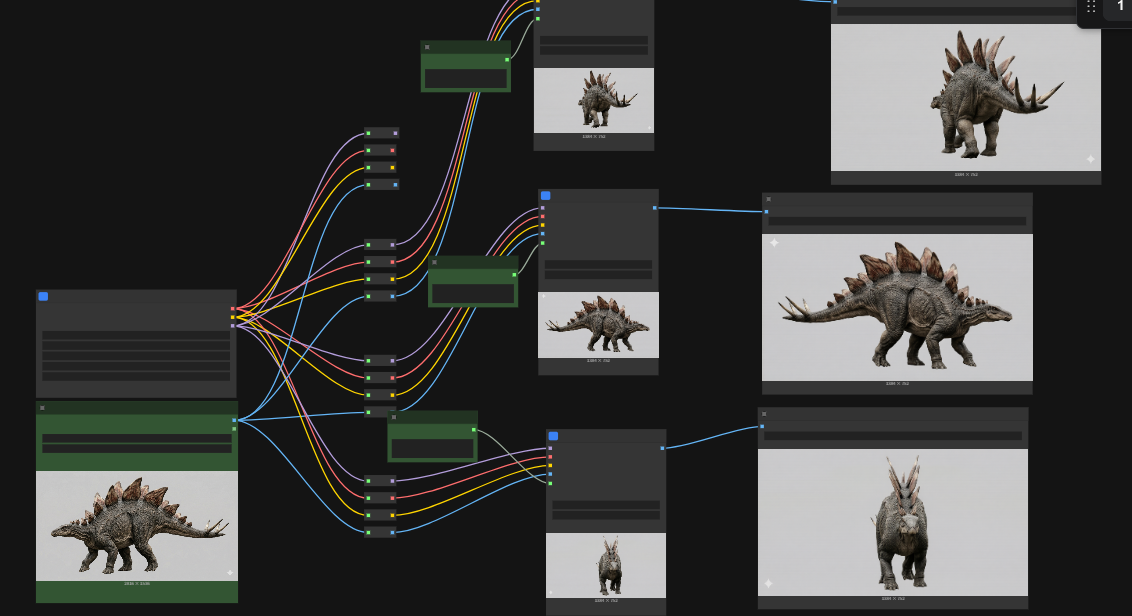Viewport: 1132px width, 616px height.
Task: Collapse the topmost small green node
Action: (427, 47)
